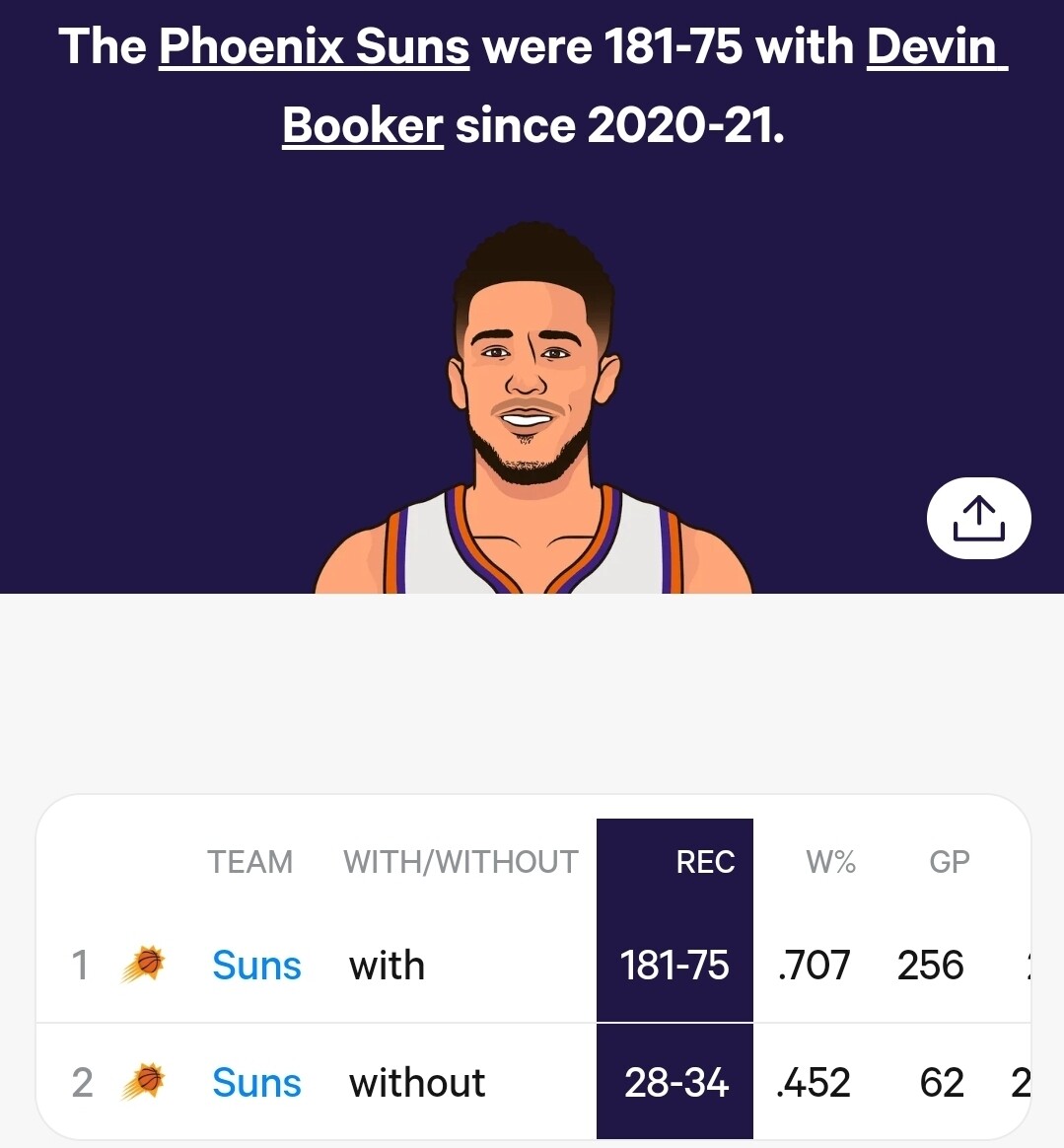Click games played value 62
1064x1148 pixels.
[942, 1082]
